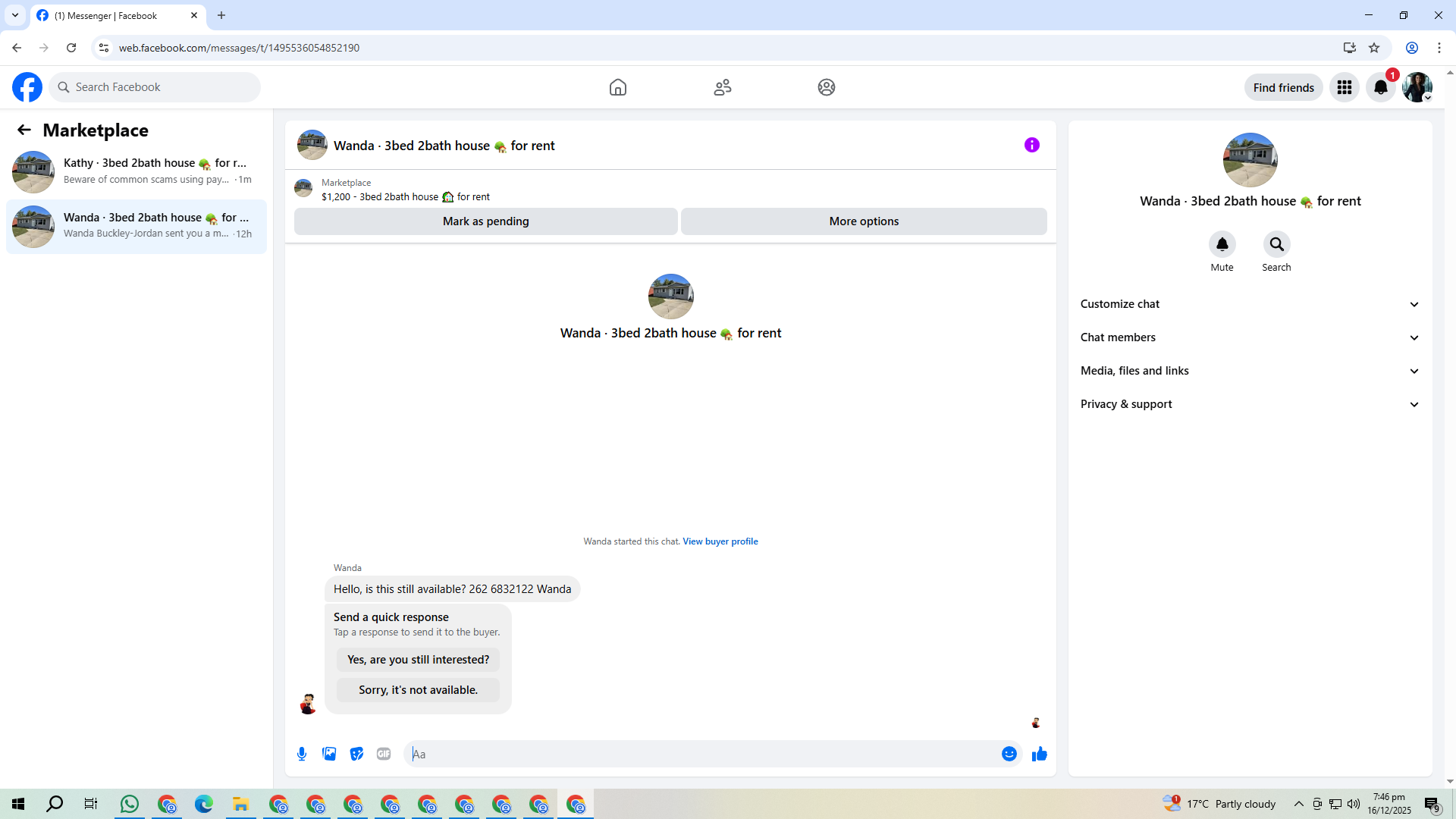Viewport: 1456px width, 819px height.
Task: Click More options button
Action: pos(864,221)
